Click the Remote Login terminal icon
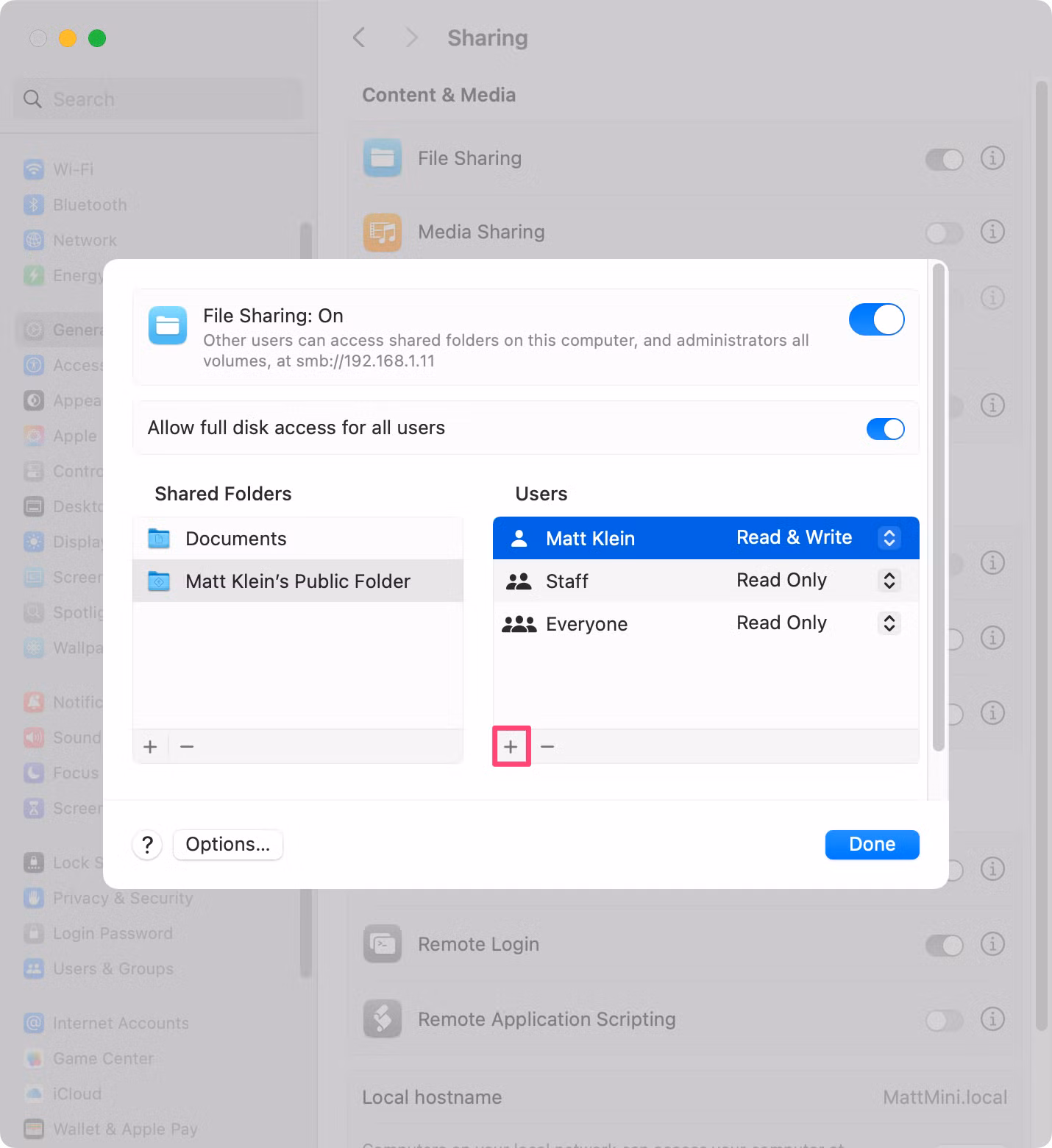This screenshot has height=1148, width=1052. point(383,944)
